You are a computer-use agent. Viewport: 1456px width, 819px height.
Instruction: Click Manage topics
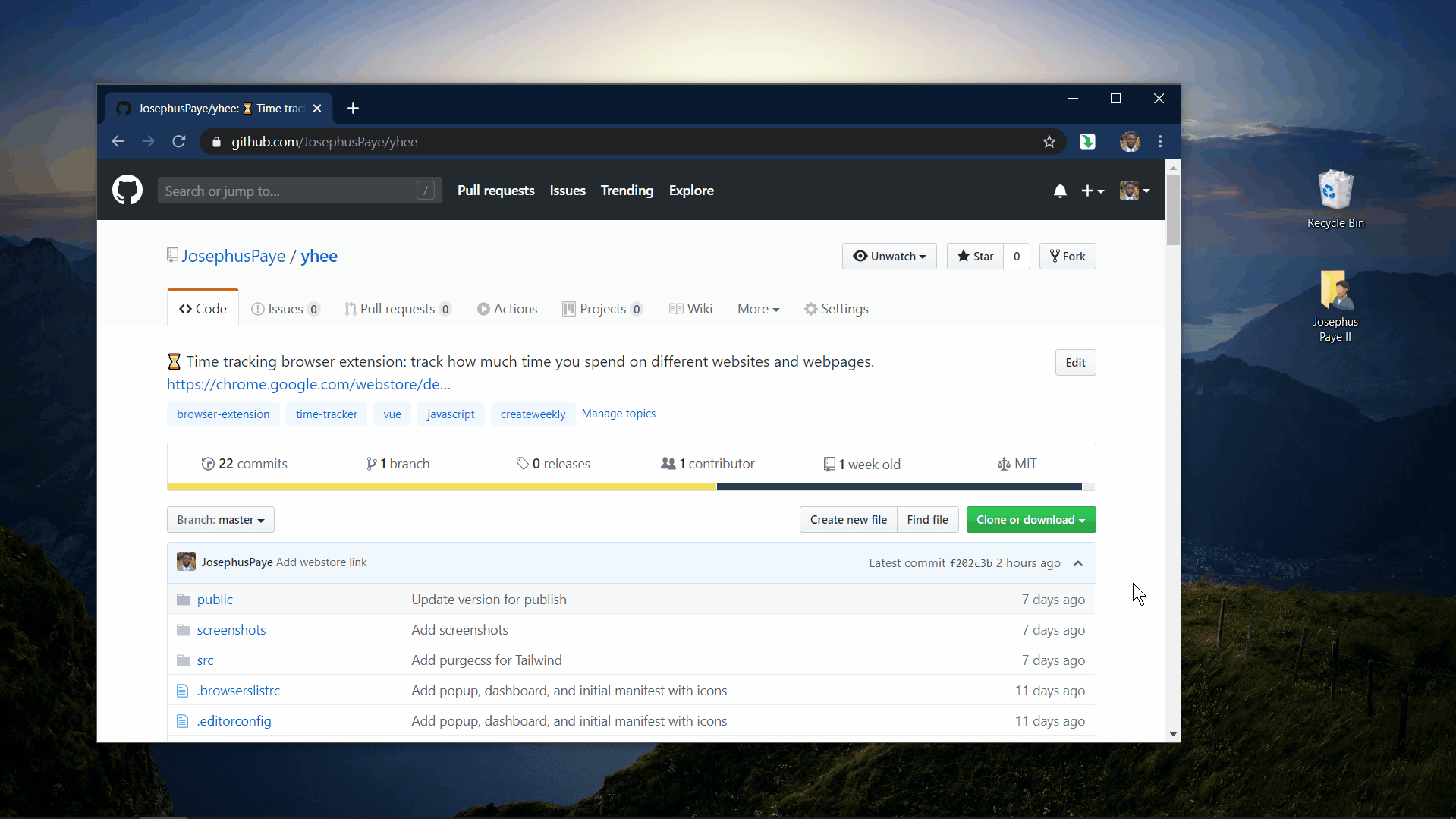coord(618,414)
